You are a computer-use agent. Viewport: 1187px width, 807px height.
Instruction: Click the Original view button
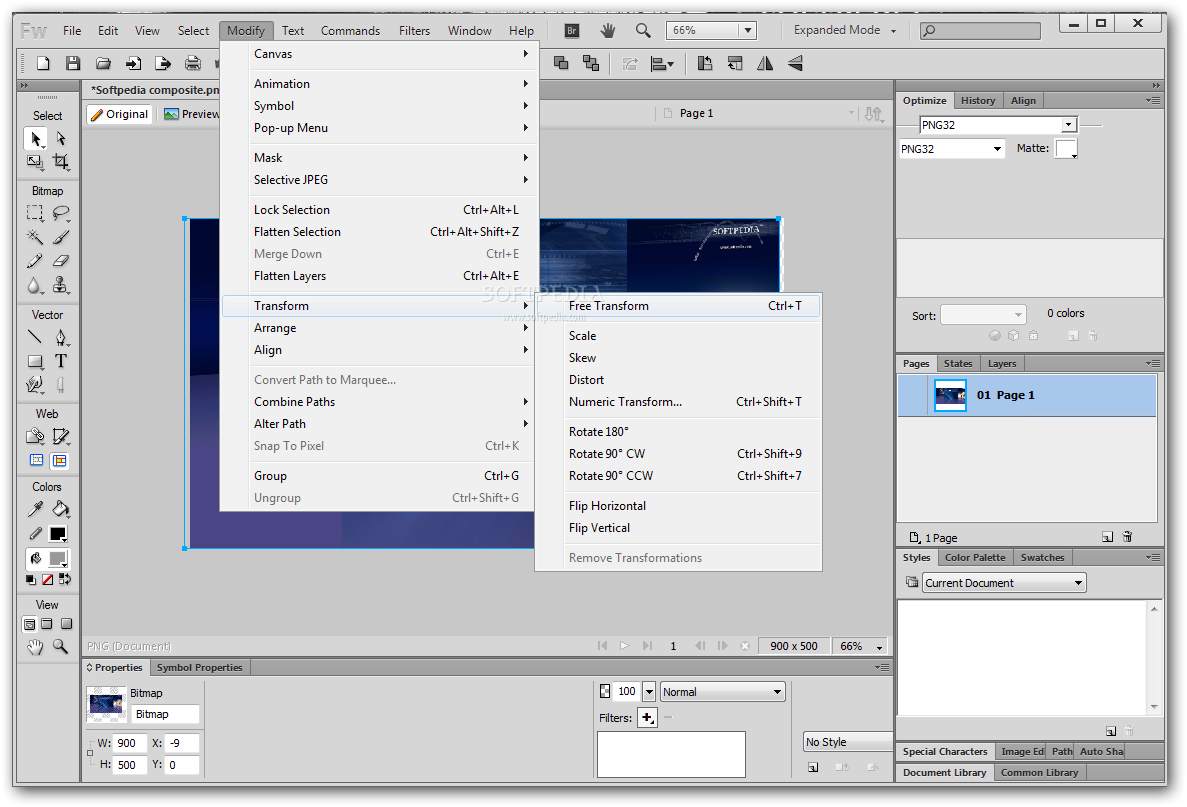pyautogui.click(x=120, y=114)
